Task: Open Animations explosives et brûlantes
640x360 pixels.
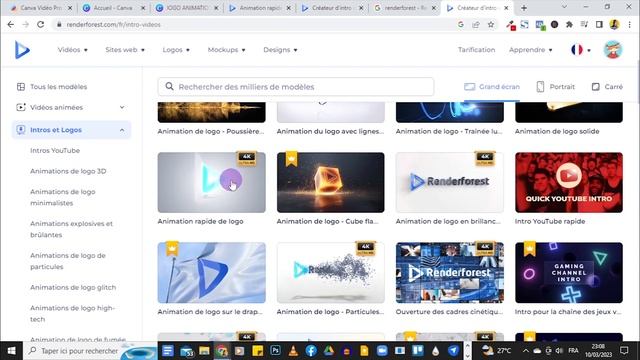Action: click(x=71, y=229)
